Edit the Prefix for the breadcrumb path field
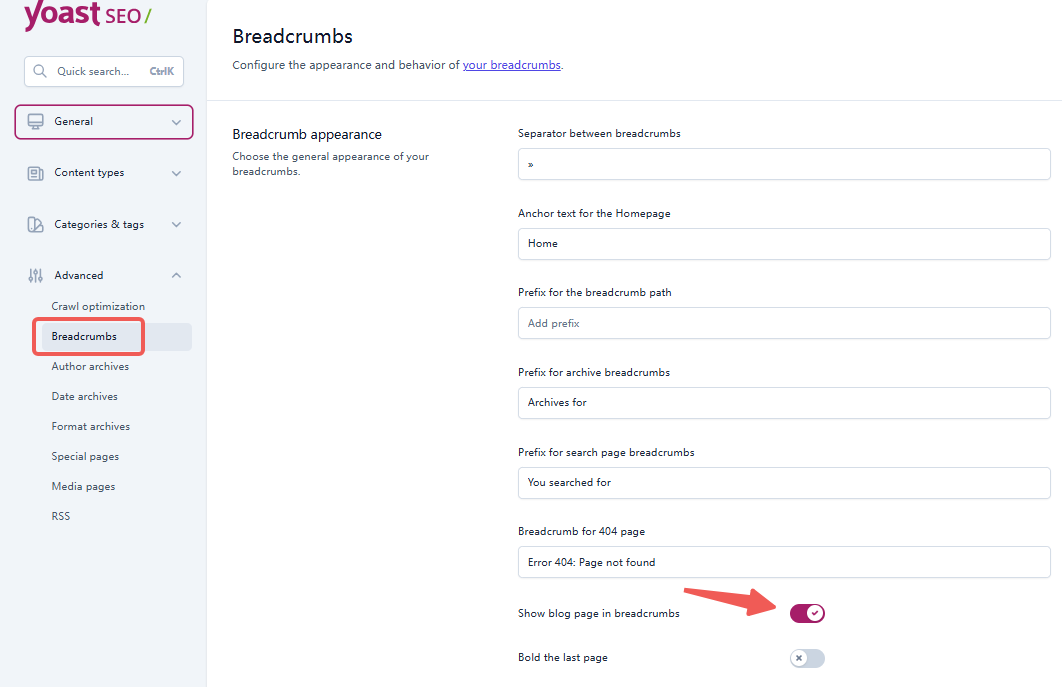1062x687 pixels. click(783, 323)
